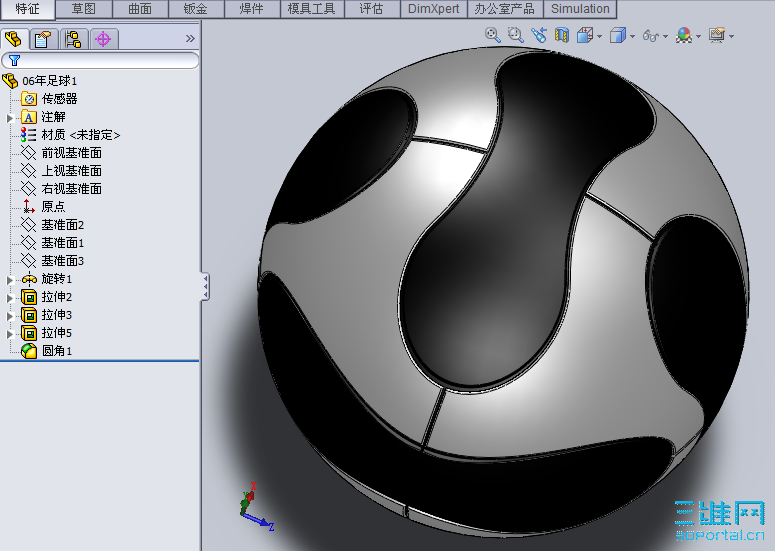Click the View Orientation icon

(x=585, y=35)
